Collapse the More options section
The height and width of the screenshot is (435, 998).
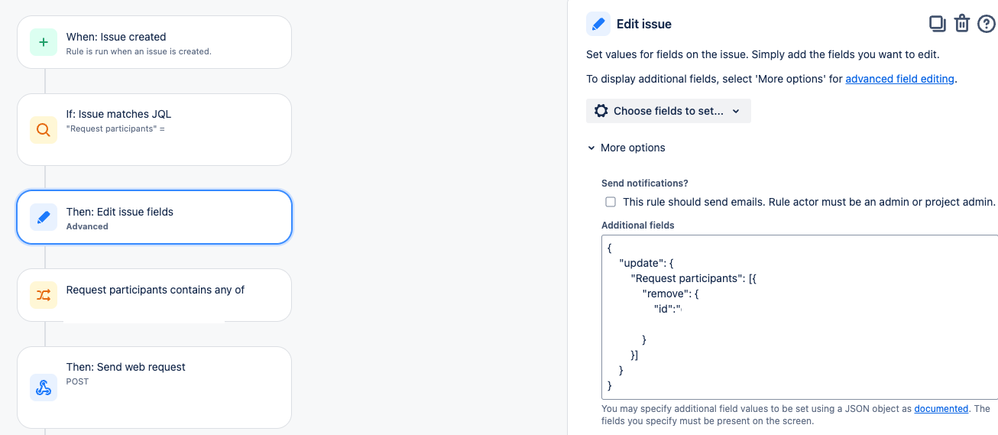626,148
